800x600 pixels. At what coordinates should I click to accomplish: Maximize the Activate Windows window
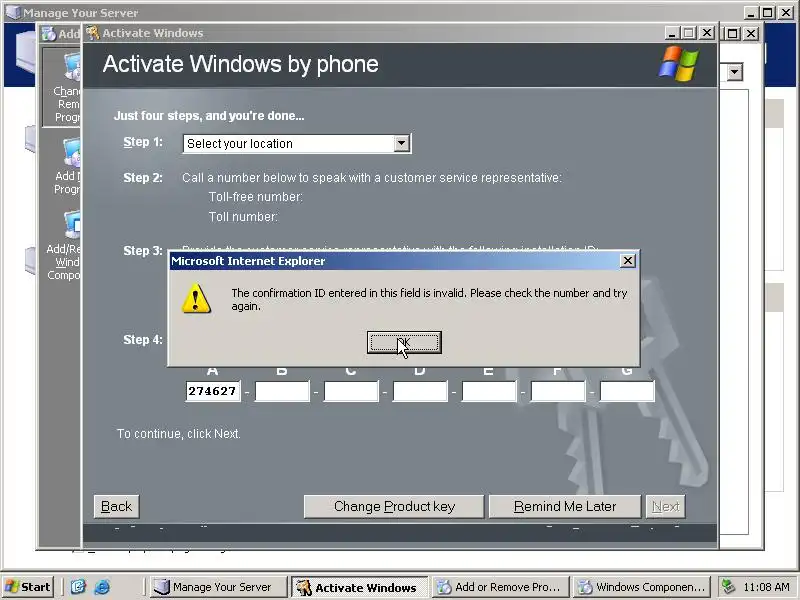[689, 33]
